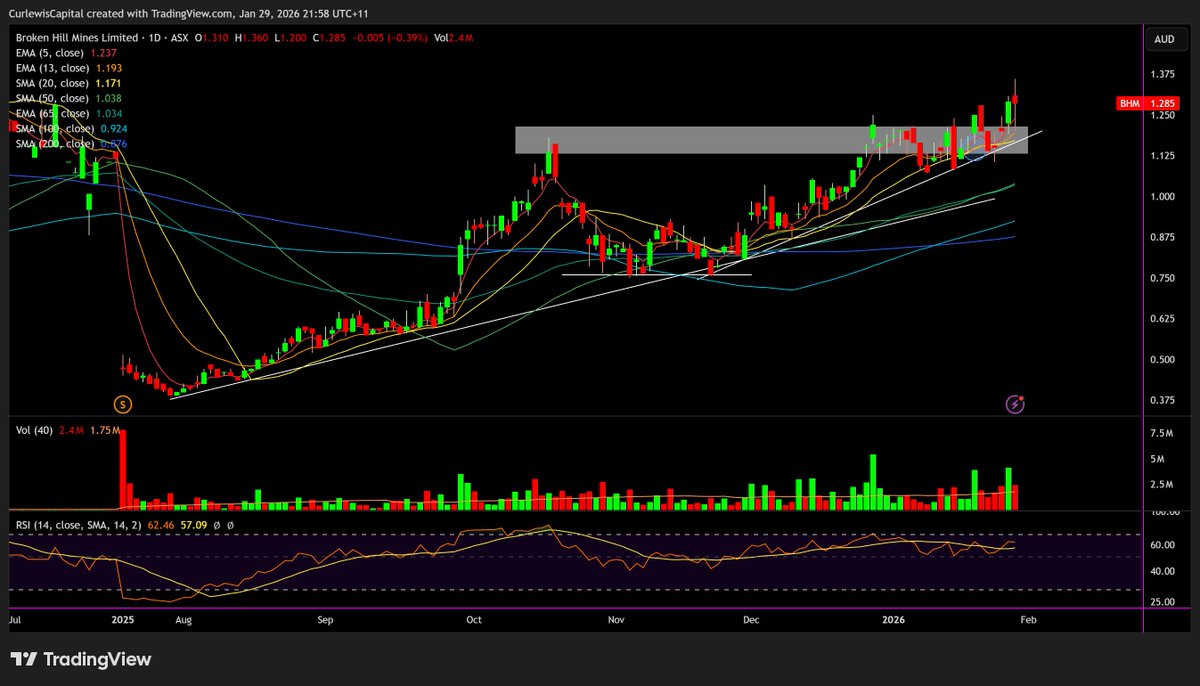Click the orange S split marker icon
Viewport: 1200px width, 686px height.
click(122, 404)
